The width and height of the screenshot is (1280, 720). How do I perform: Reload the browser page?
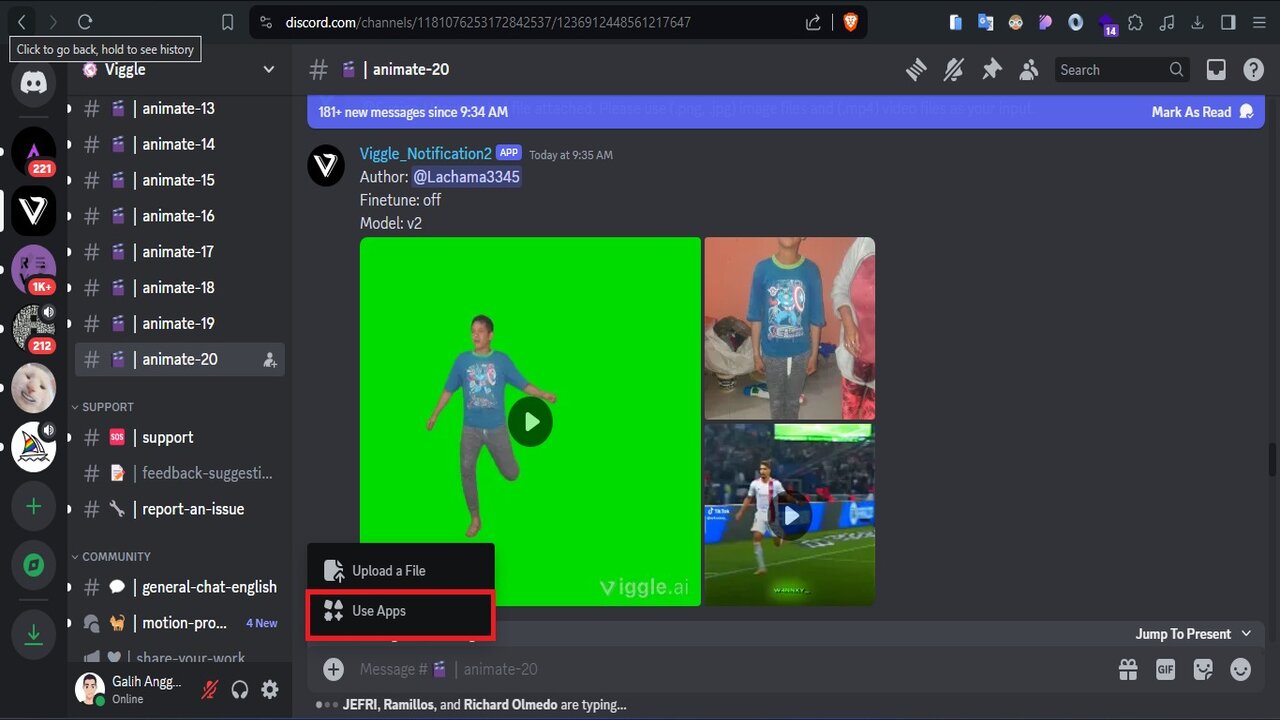pyautogui.click(x=85, y=22)
